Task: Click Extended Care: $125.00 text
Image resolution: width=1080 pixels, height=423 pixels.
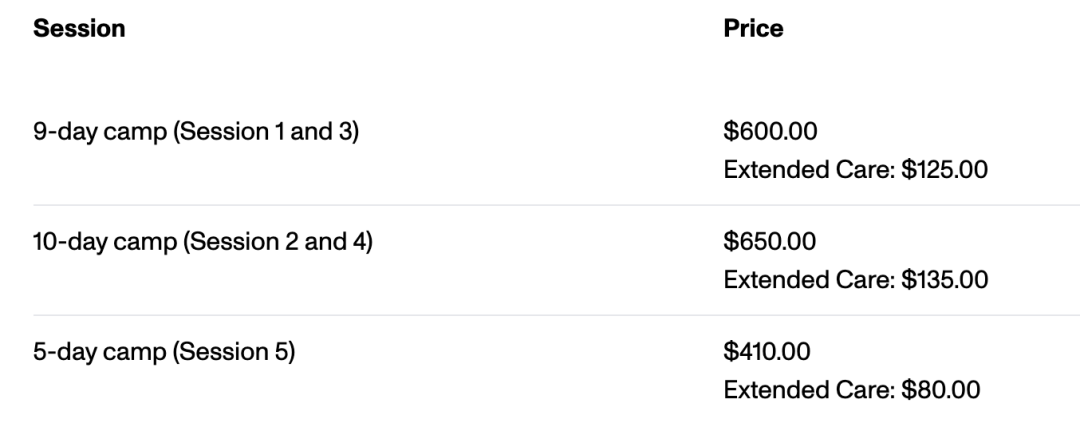Action: (x=855, y=169)
